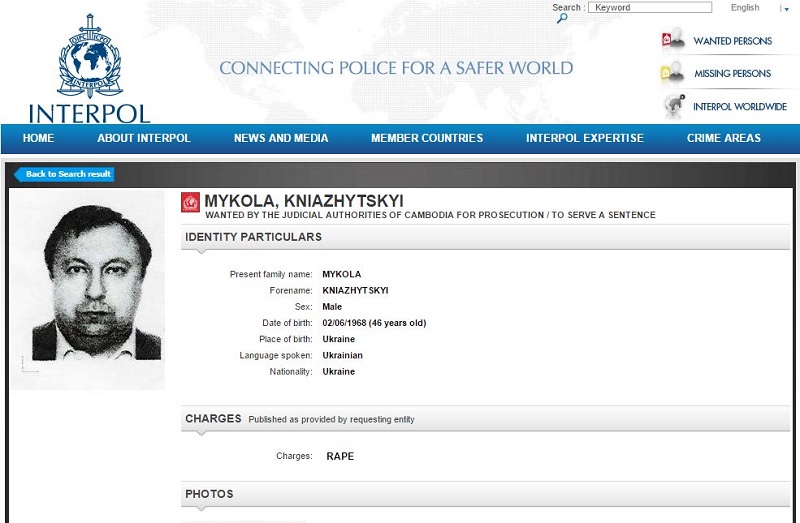Select the family name value MYKOLA
800x523 pixels.
(341, 274)
